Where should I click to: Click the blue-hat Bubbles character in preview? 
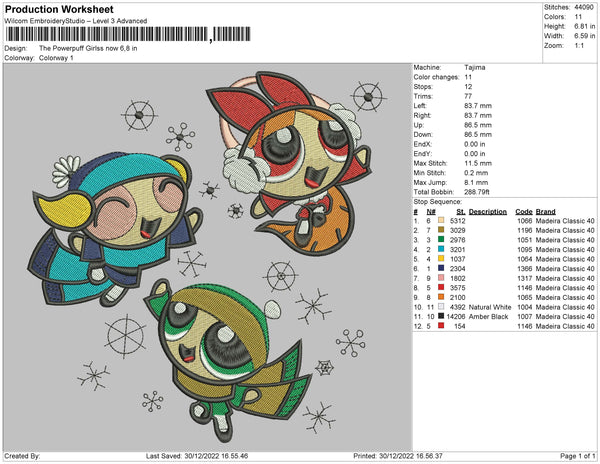click(115, 230)
